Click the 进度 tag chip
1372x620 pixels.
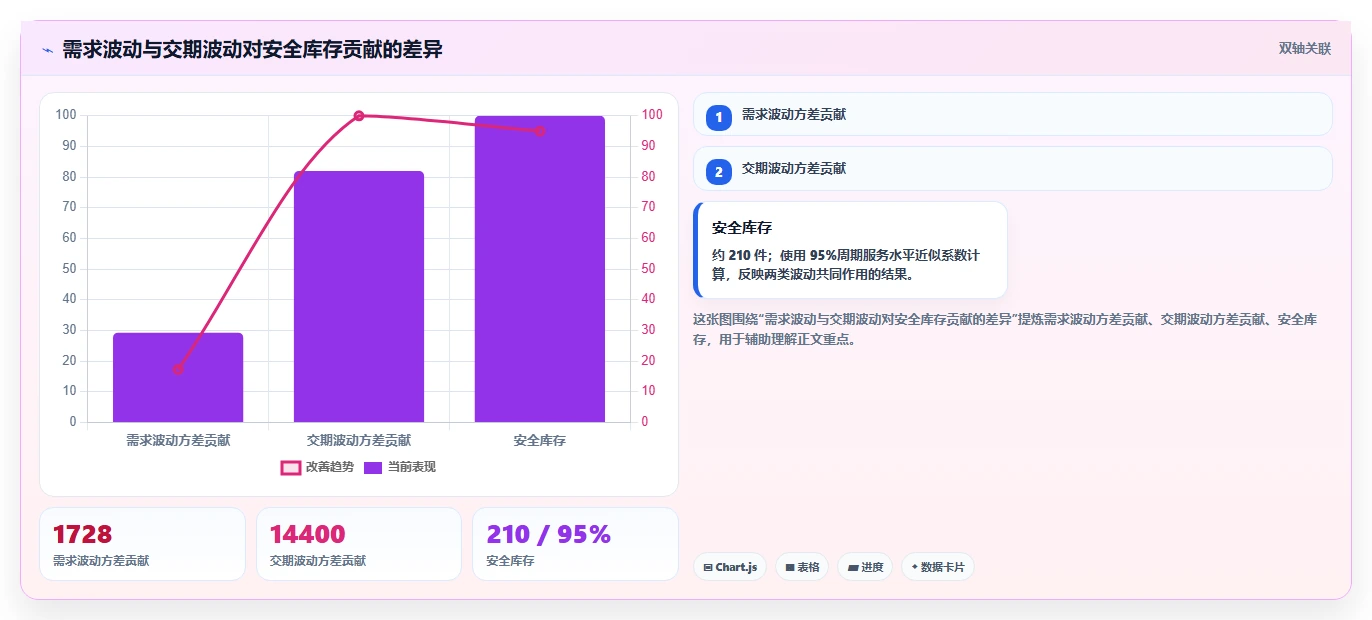click(x=865, y=567)
